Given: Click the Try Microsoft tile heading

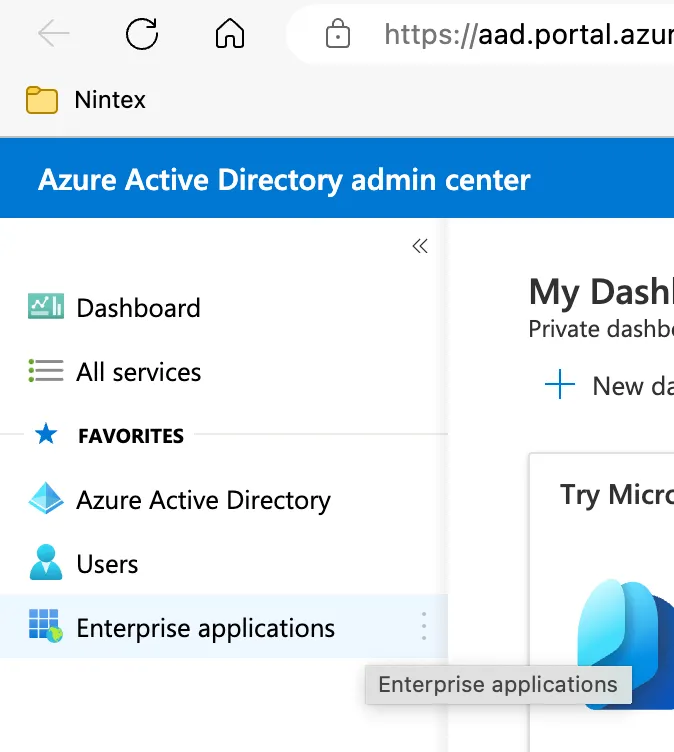Looking at the screenshot, I should point(617,494).
